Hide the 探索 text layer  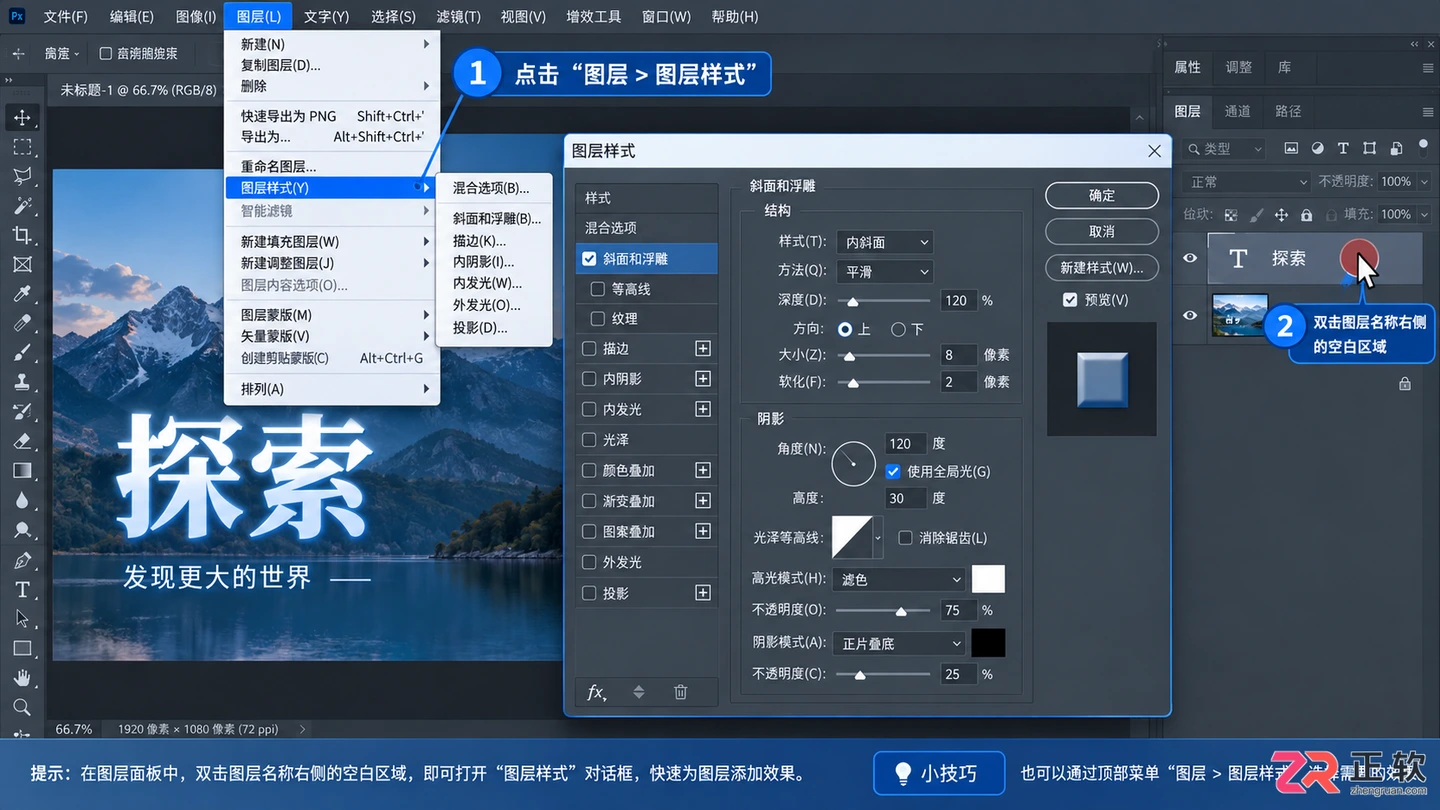pos(1190,258)
